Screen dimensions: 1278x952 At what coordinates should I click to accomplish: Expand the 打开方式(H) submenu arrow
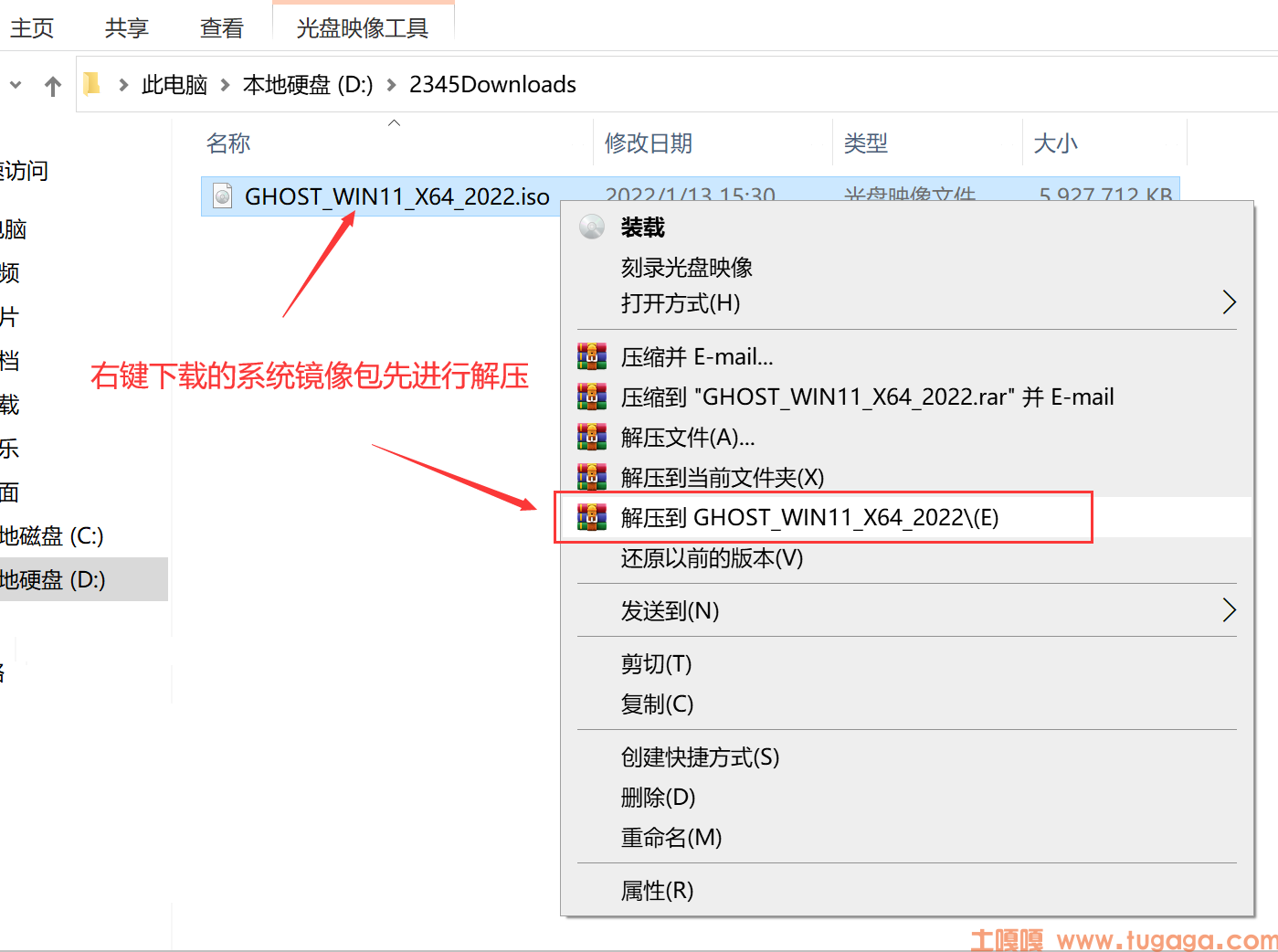tap(1229, 302)
